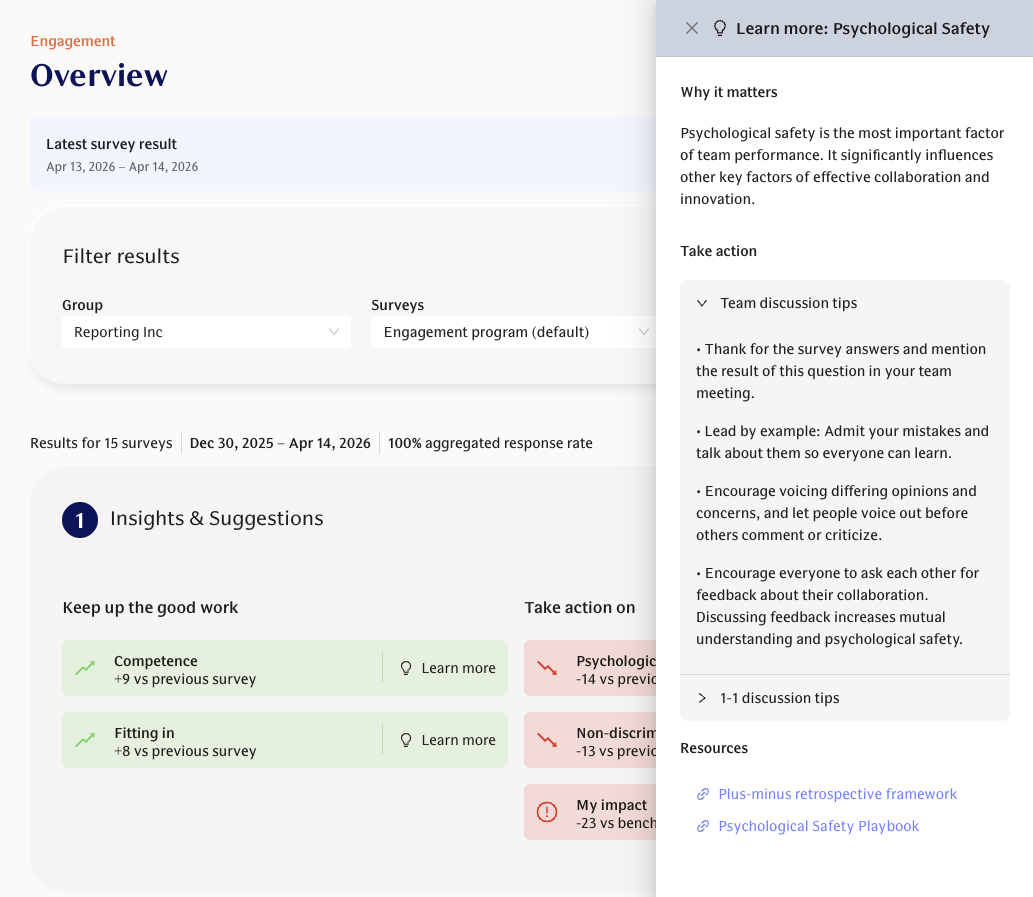The image size is (1033, 897).
Task: Click the link icon beside Plus-minus retrospective
Action: pos(703,794)
